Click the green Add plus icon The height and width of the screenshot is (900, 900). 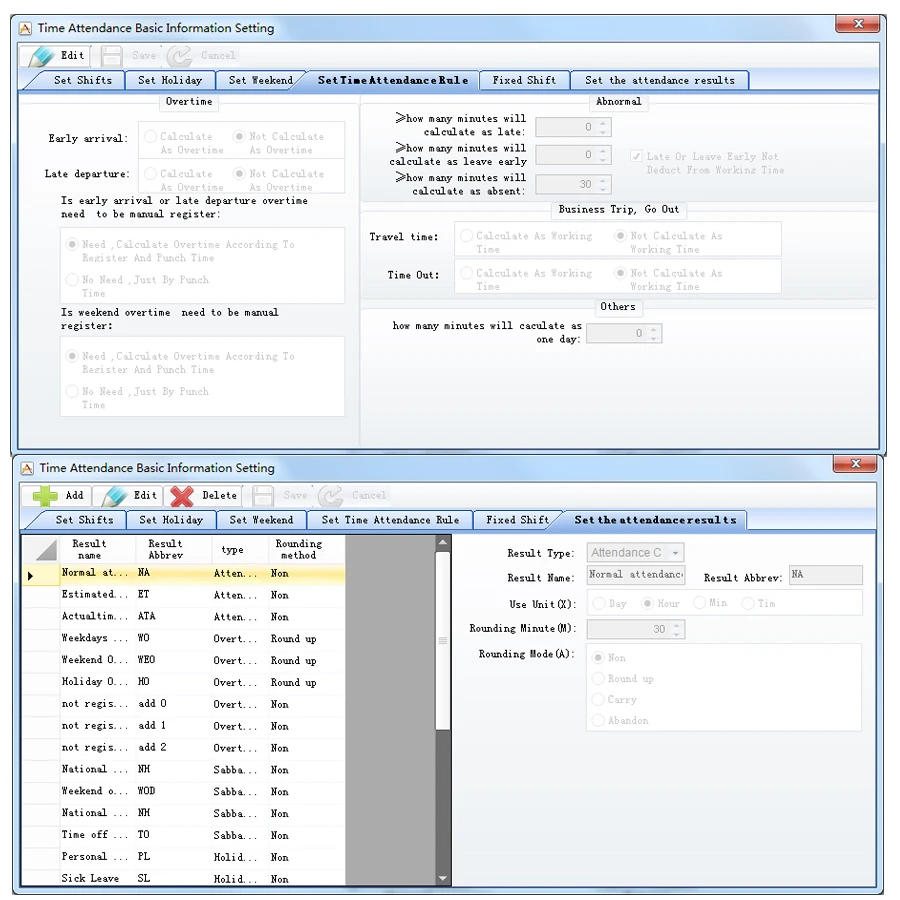(45, 496)
